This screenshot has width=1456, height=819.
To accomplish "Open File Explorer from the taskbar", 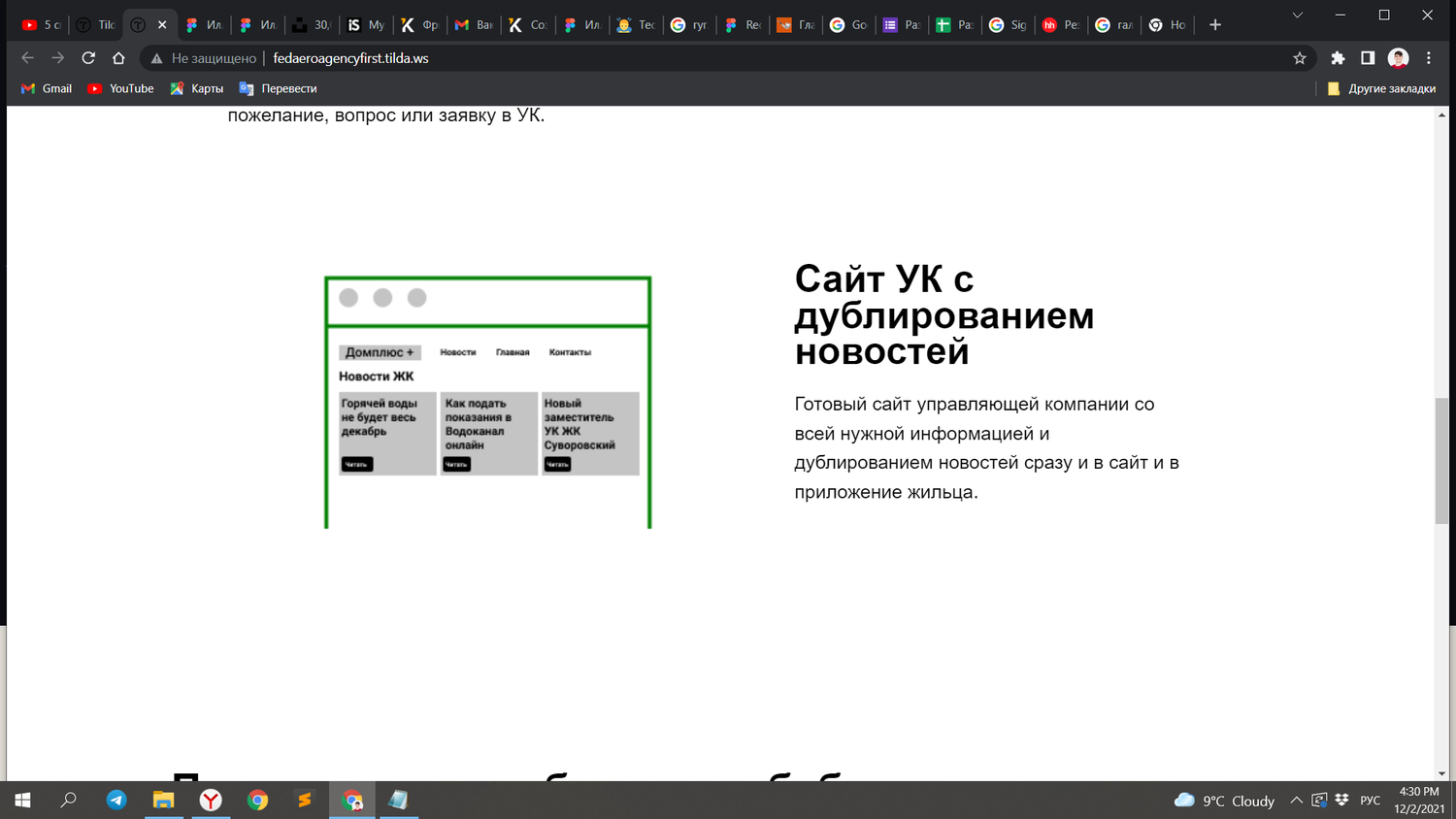I will point(163,800).
